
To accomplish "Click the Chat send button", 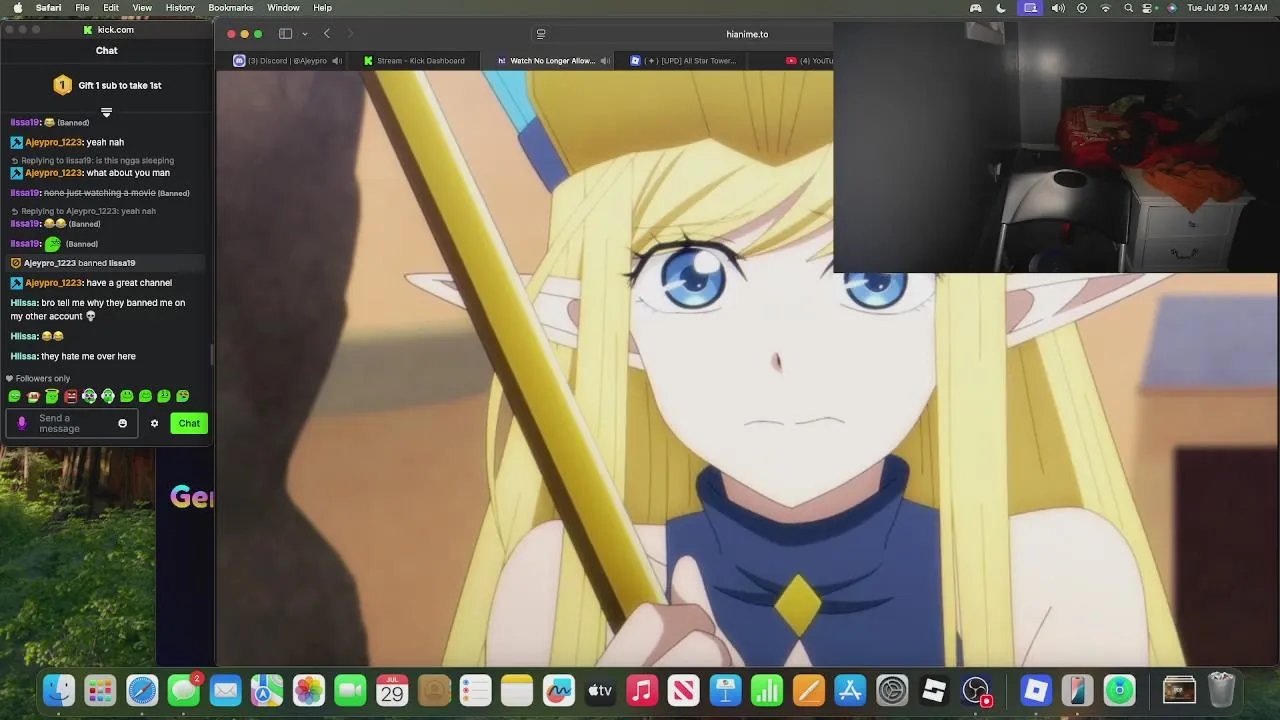I will [x=189, y=423].
